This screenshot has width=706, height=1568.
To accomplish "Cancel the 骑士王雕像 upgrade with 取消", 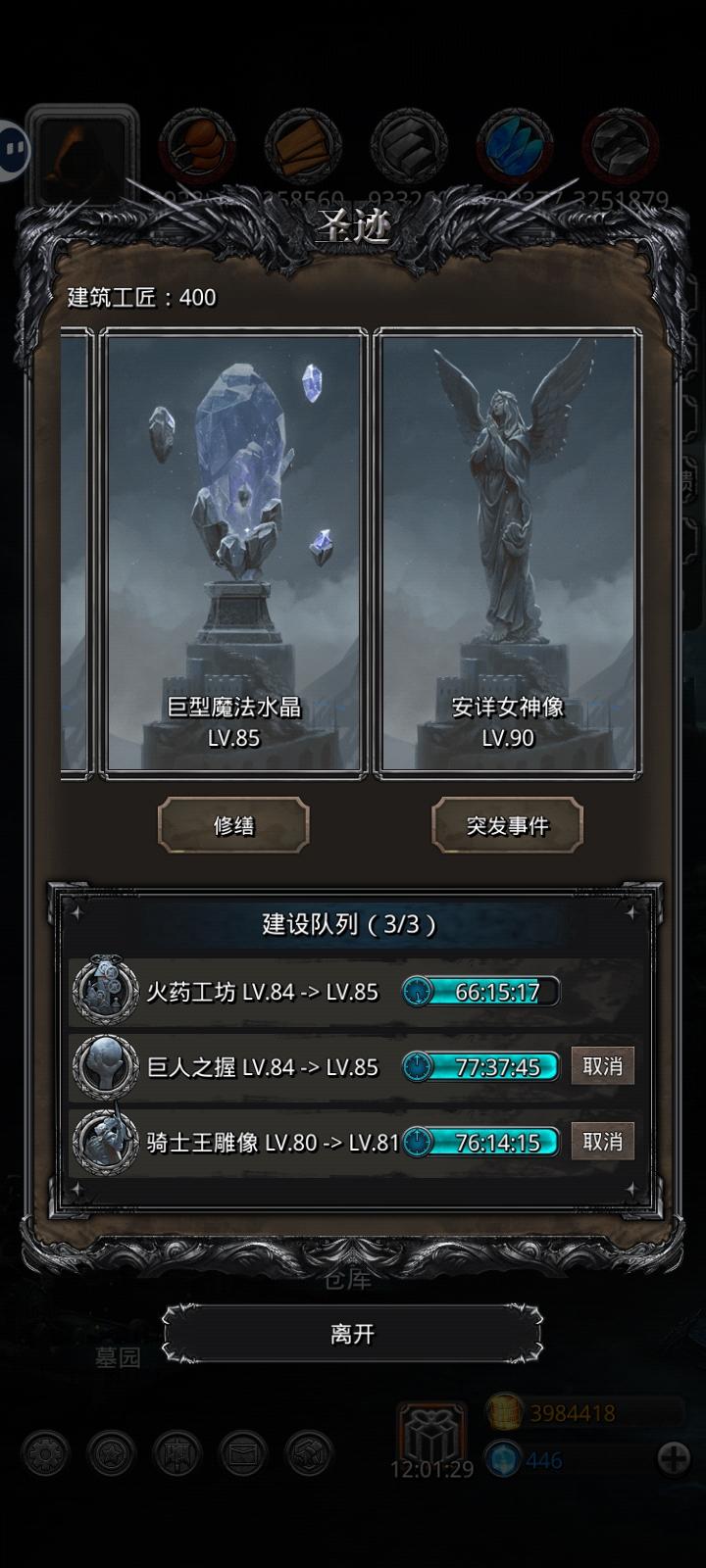I will coord(602,1142).
